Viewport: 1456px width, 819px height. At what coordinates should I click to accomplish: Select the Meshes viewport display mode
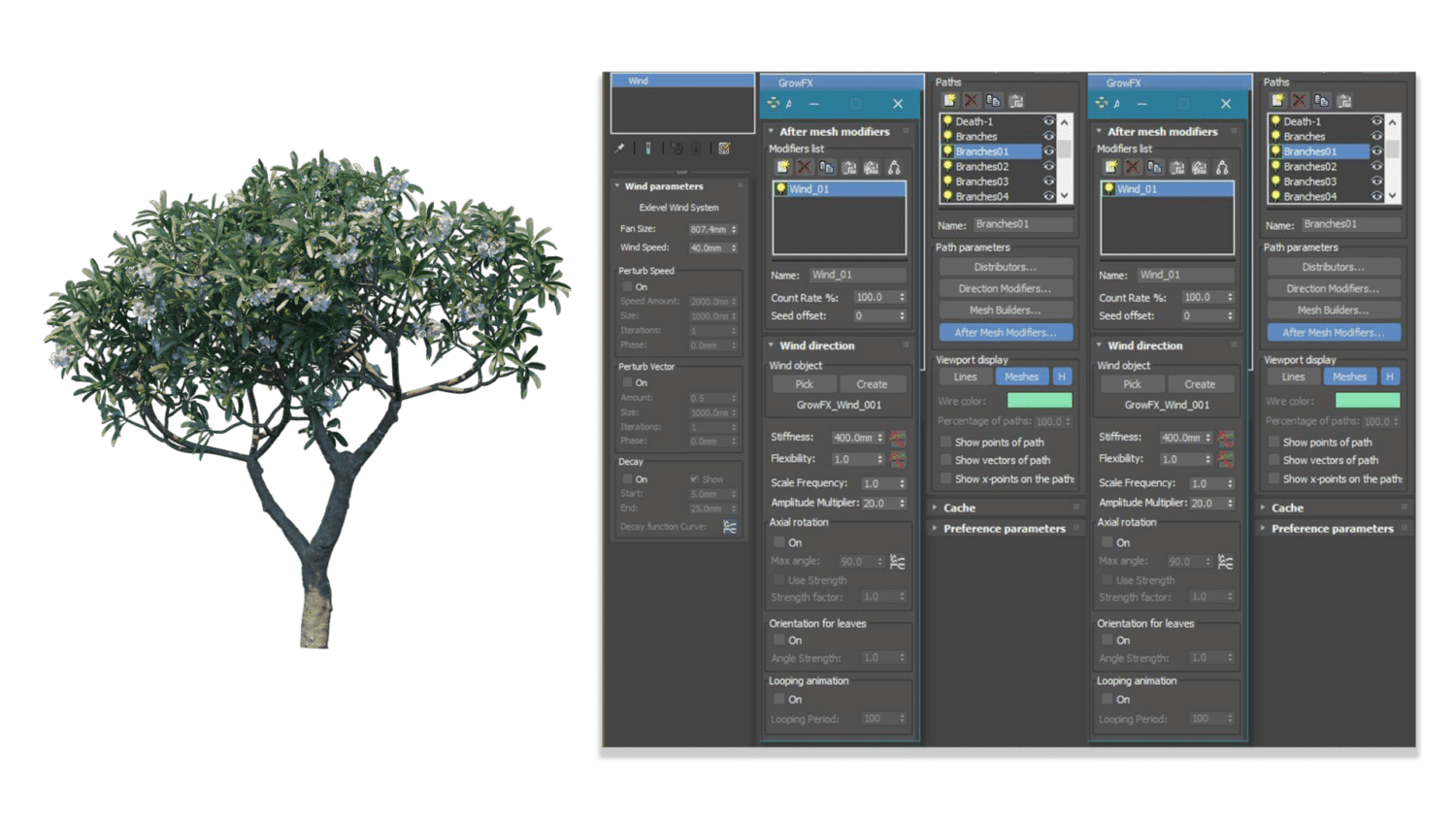click(1021, 377)
